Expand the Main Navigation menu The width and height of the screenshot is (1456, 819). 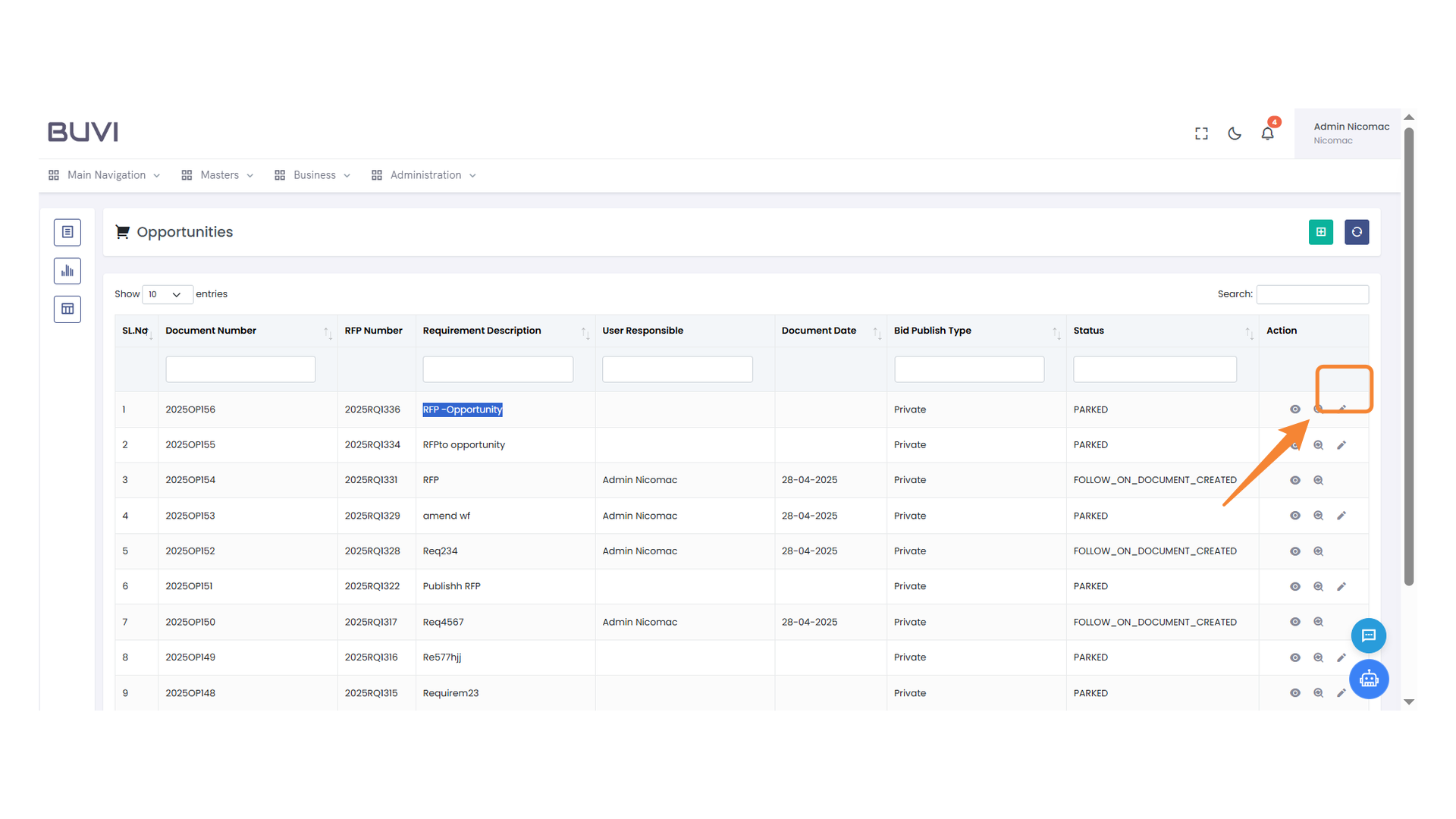pyautogui.click(x=105, y=175)
